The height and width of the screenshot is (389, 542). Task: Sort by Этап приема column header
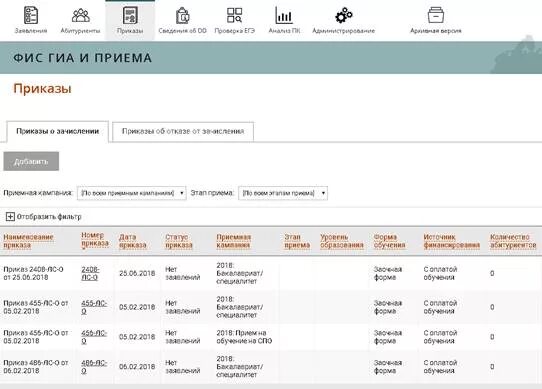pos(297,241)
